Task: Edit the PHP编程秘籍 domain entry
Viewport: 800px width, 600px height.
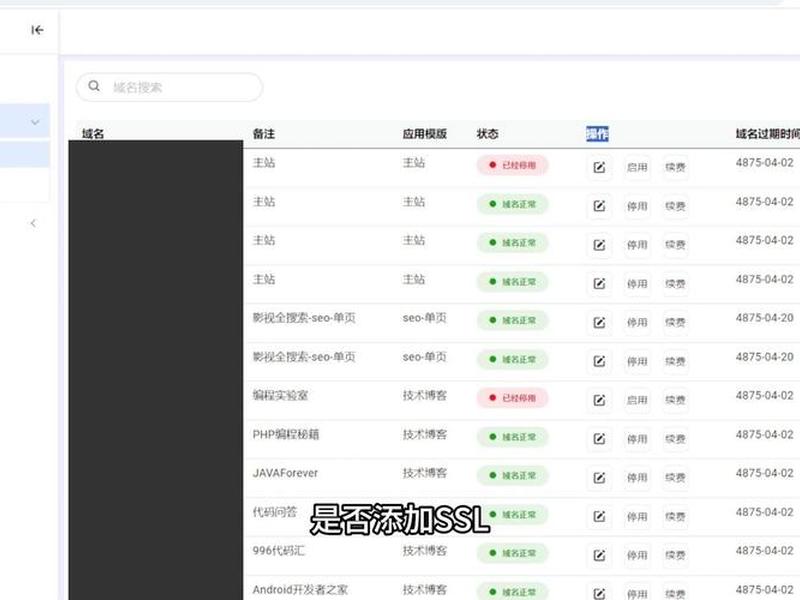Action: click(599, 439)
